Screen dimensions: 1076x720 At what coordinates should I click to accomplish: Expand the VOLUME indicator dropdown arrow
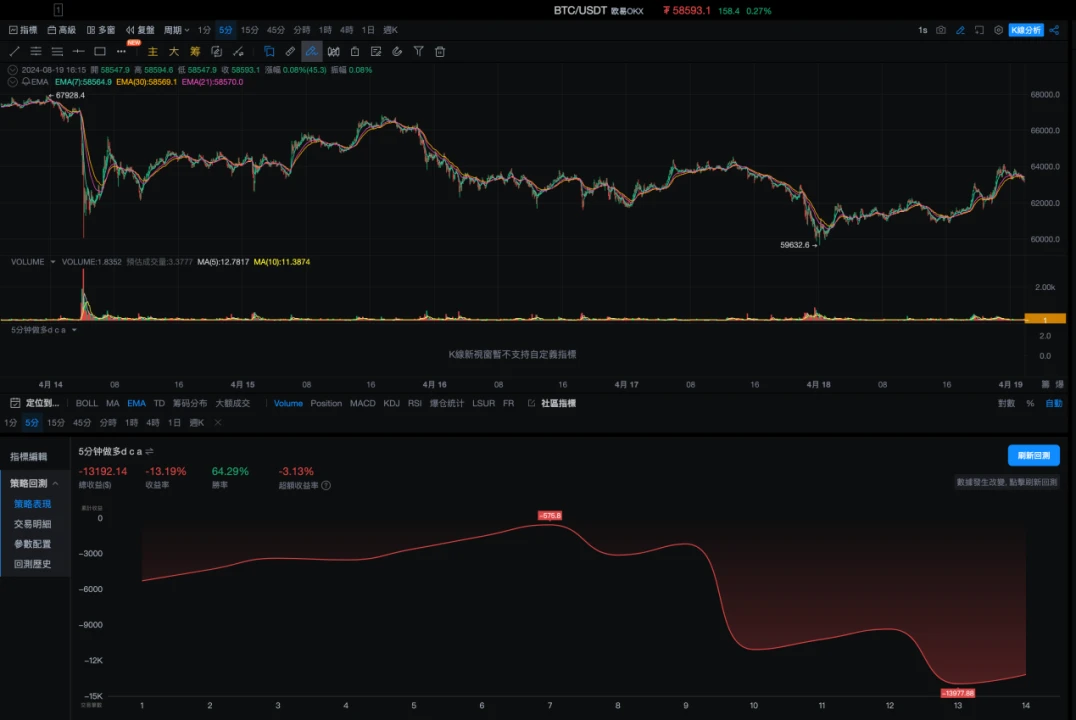pos(52,262)
